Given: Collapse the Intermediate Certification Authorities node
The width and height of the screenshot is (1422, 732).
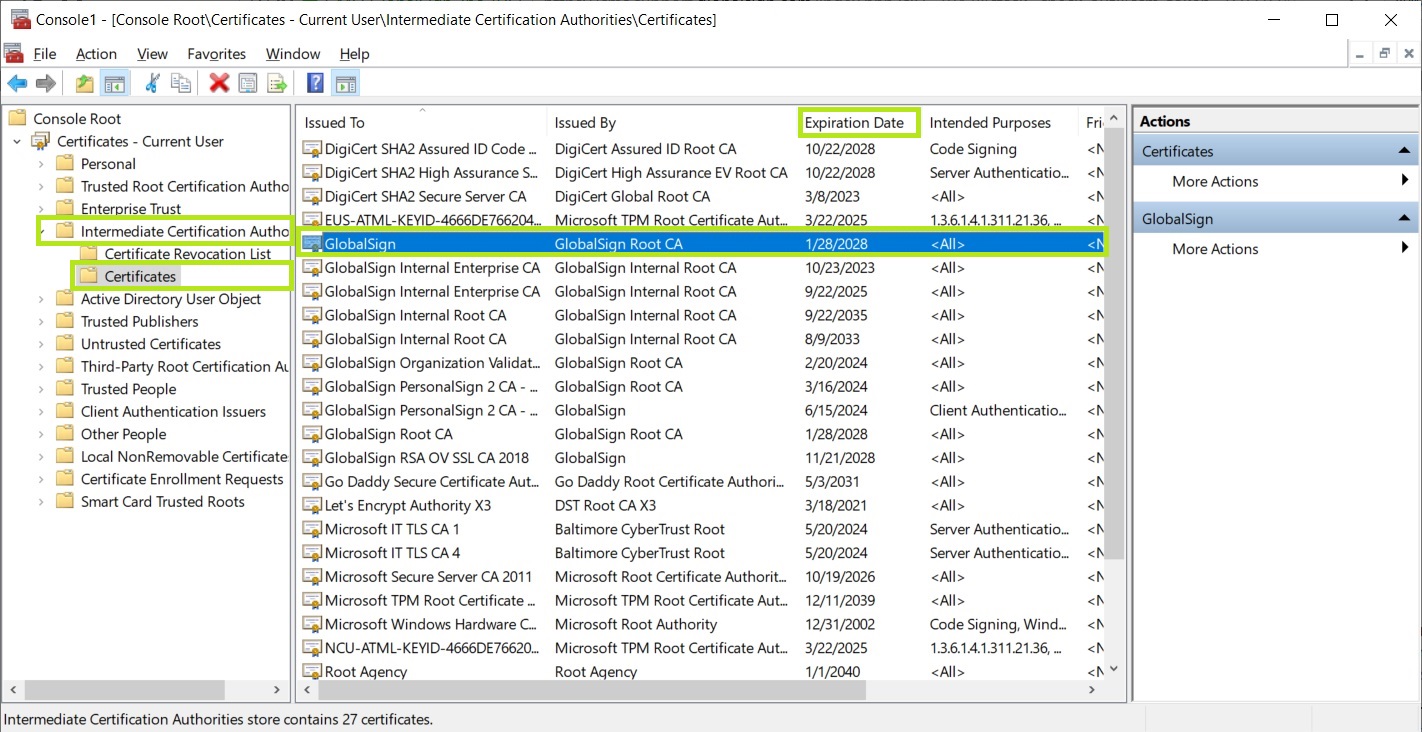Looking at the screenshot, I should [41, 232].
